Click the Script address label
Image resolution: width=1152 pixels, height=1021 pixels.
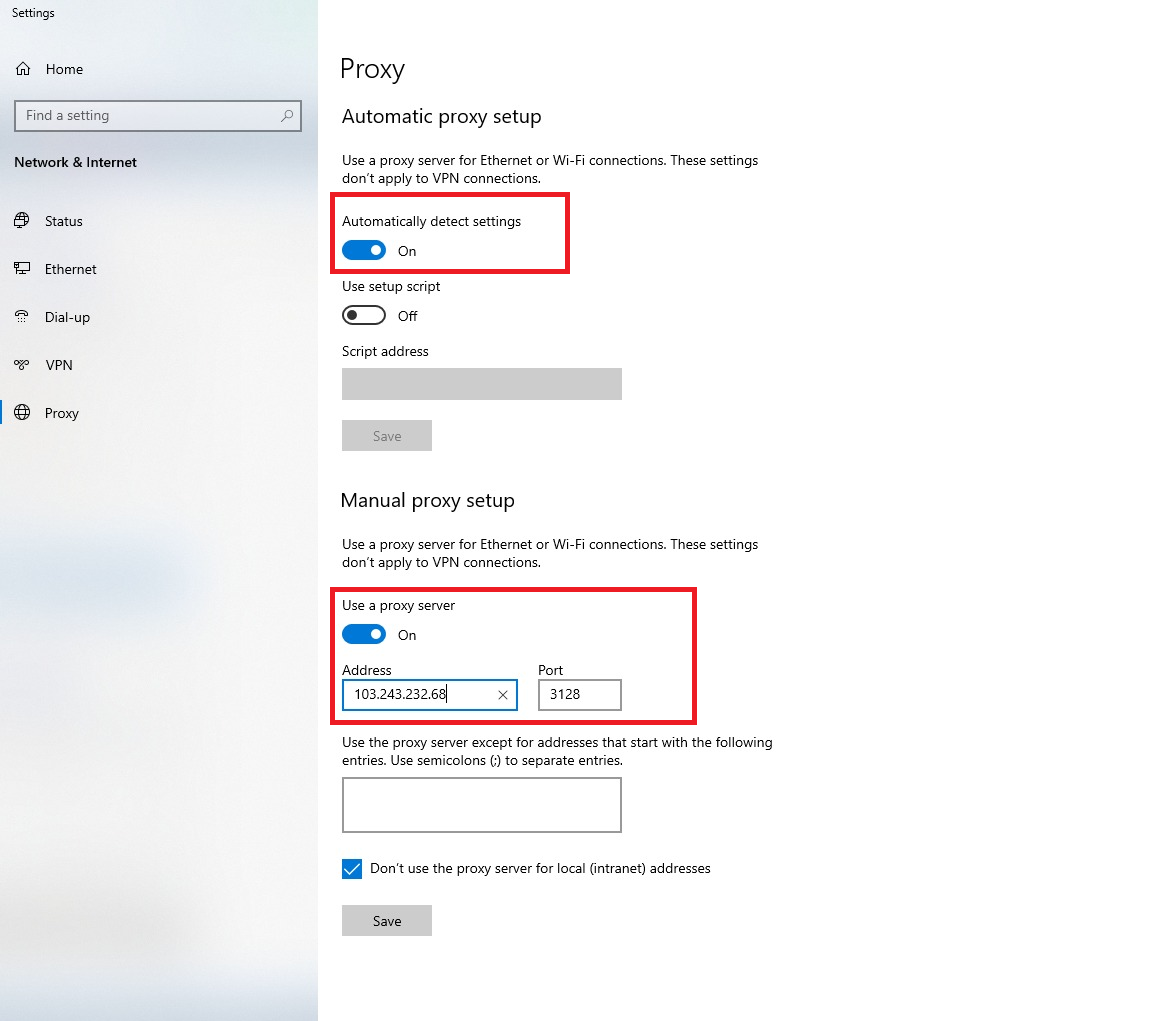click(x=385, y=351)
